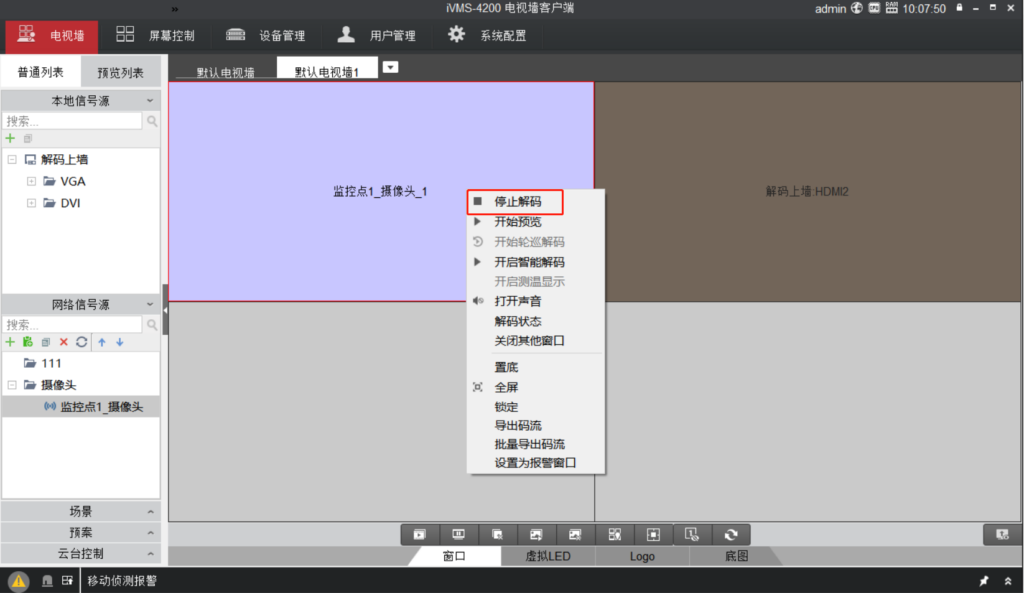
Task: Open the dropdown arrow beside 默认电视墙1 tab
Action: click(x=391, y=67)
